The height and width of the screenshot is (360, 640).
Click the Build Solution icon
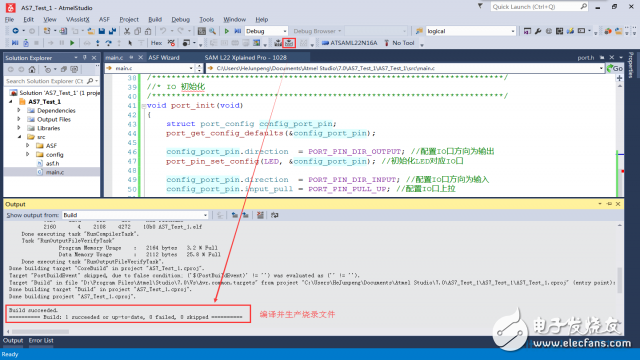(x=278, y=43)
